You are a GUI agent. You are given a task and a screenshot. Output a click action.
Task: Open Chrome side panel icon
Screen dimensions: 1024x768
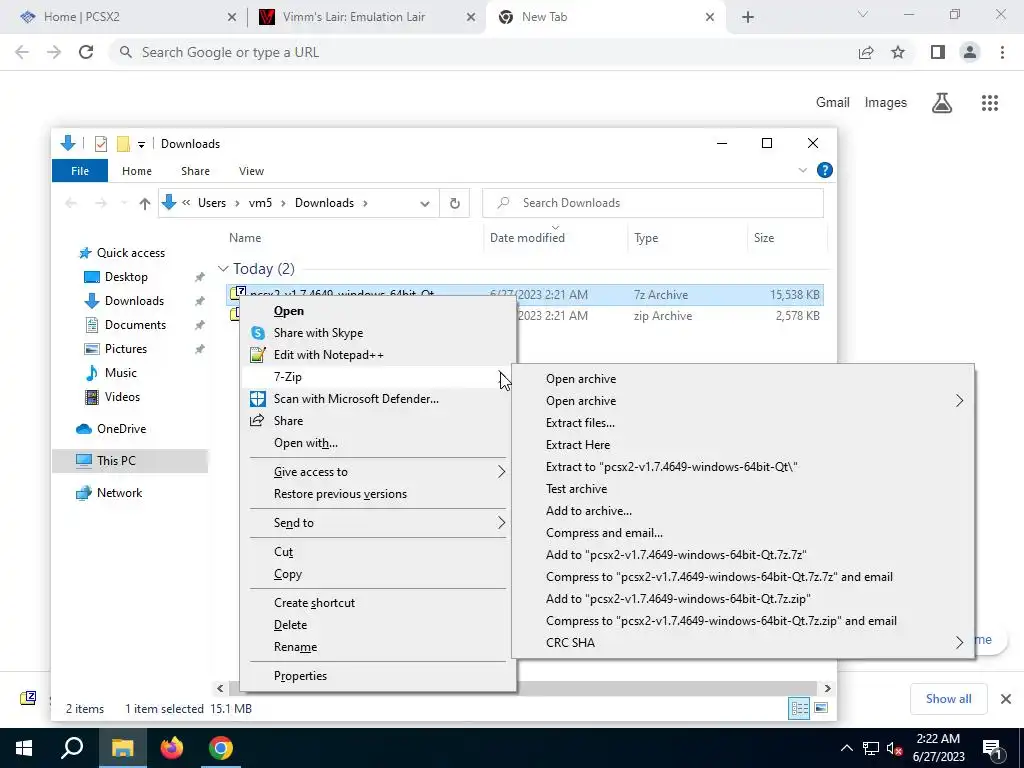pyautogui.click(x=938, y=52)
